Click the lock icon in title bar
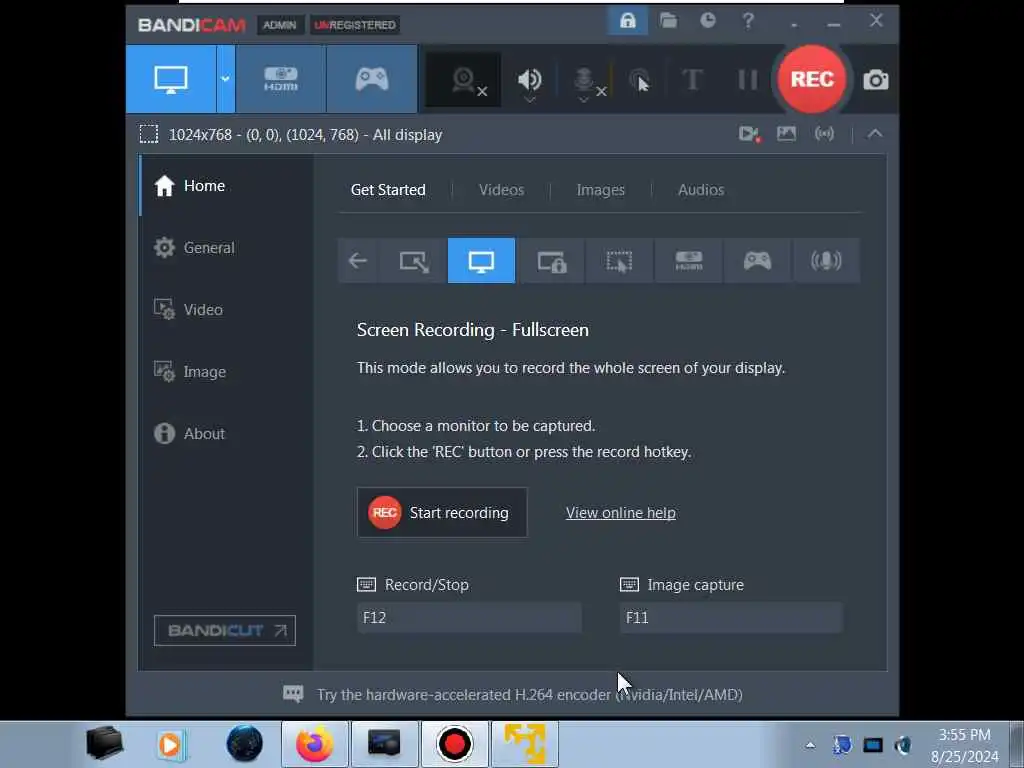This screenshot has width=1024, height=768. (x=628, y=21)
